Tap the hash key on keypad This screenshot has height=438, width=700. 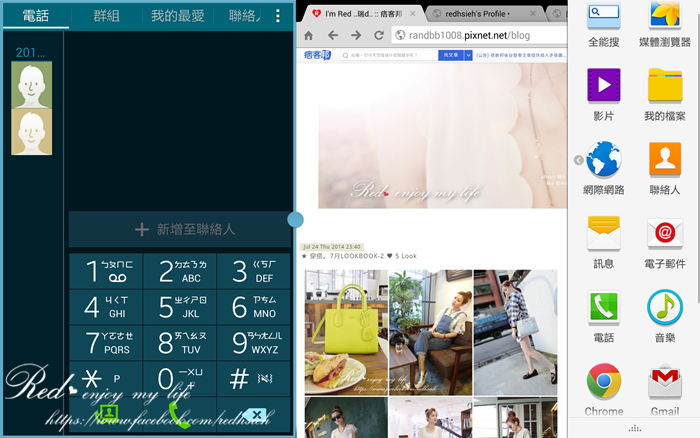click(254, 379)
